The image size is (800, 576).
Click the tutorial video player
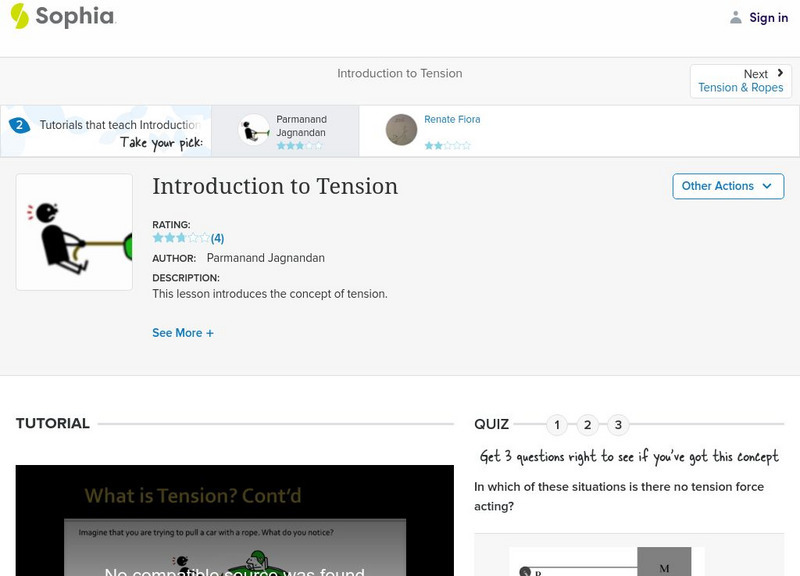[235, 520]
